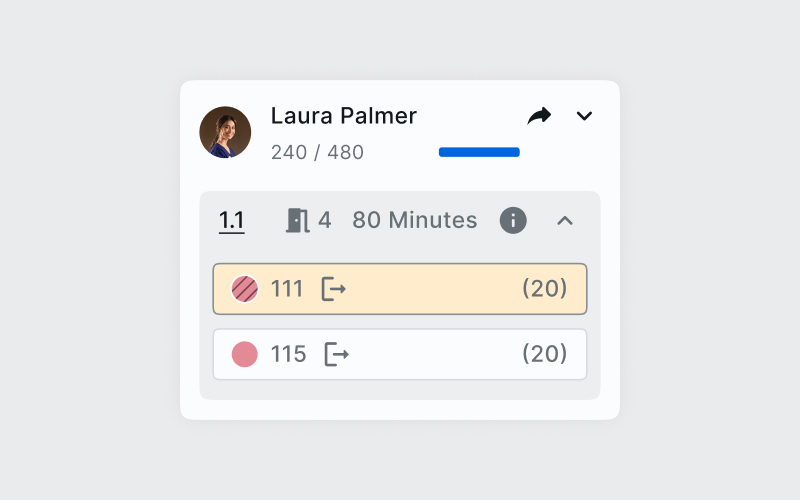
Task: Collapse the 1.1 section with up chevron
Action: click(x=565, y=220)
